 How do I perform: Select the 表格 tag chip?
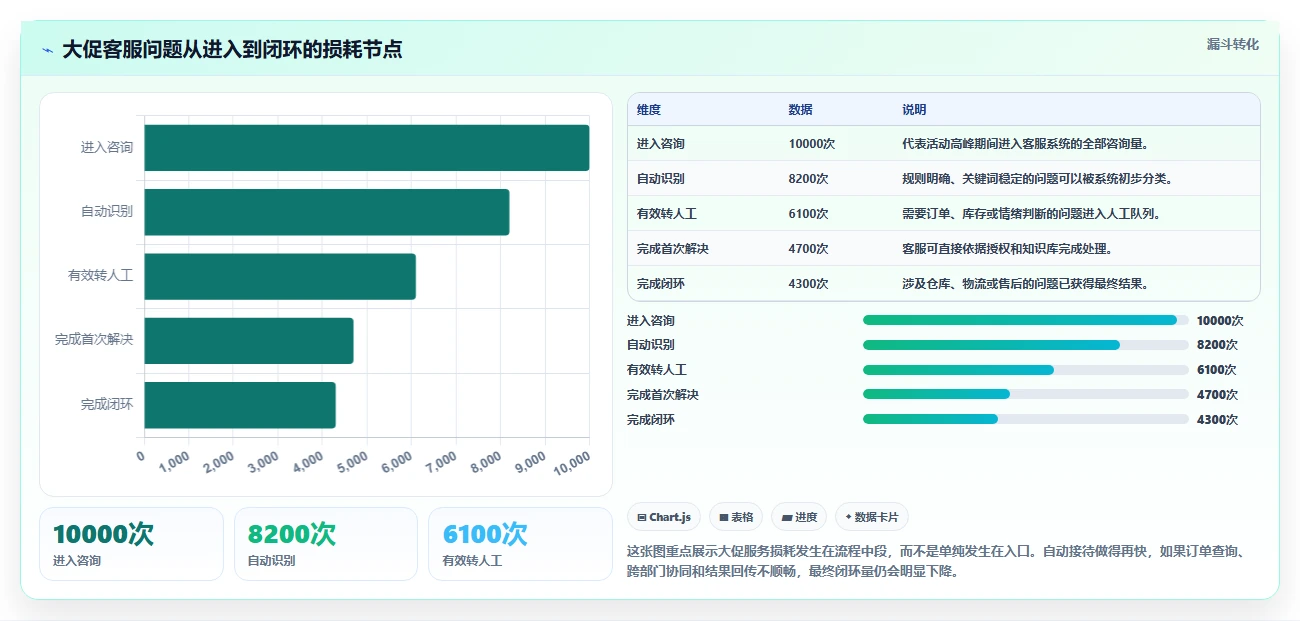point(736,517)
